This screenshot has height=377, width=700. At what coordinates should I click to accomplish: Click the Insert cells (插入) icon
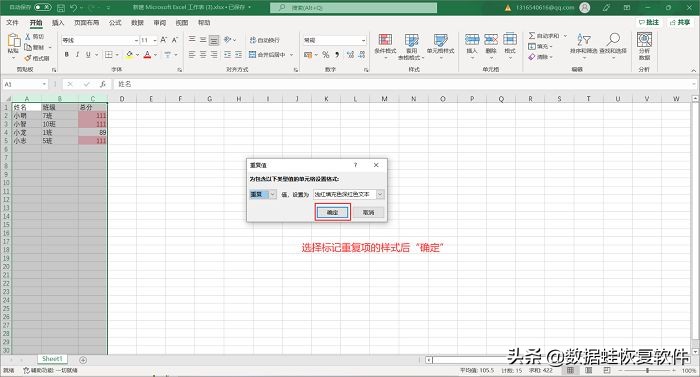coord(472,40)
